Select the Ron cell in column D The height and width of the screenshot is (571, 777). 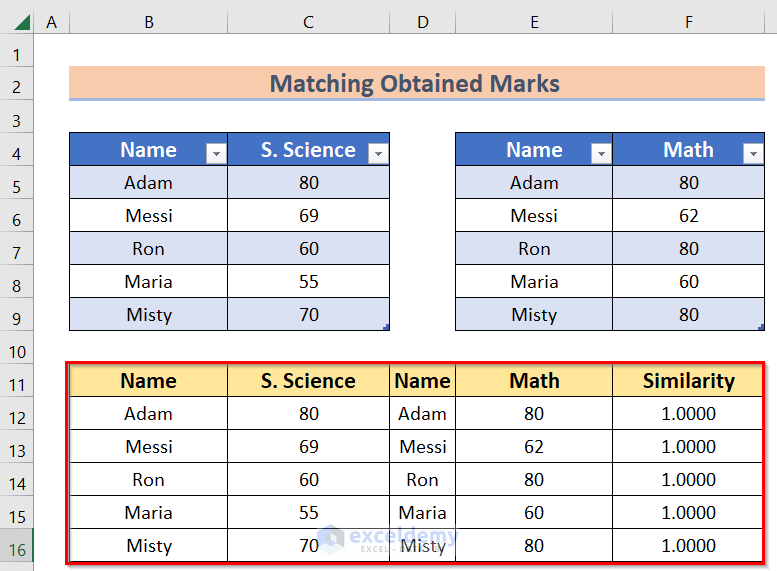click(x=422, y=480)
